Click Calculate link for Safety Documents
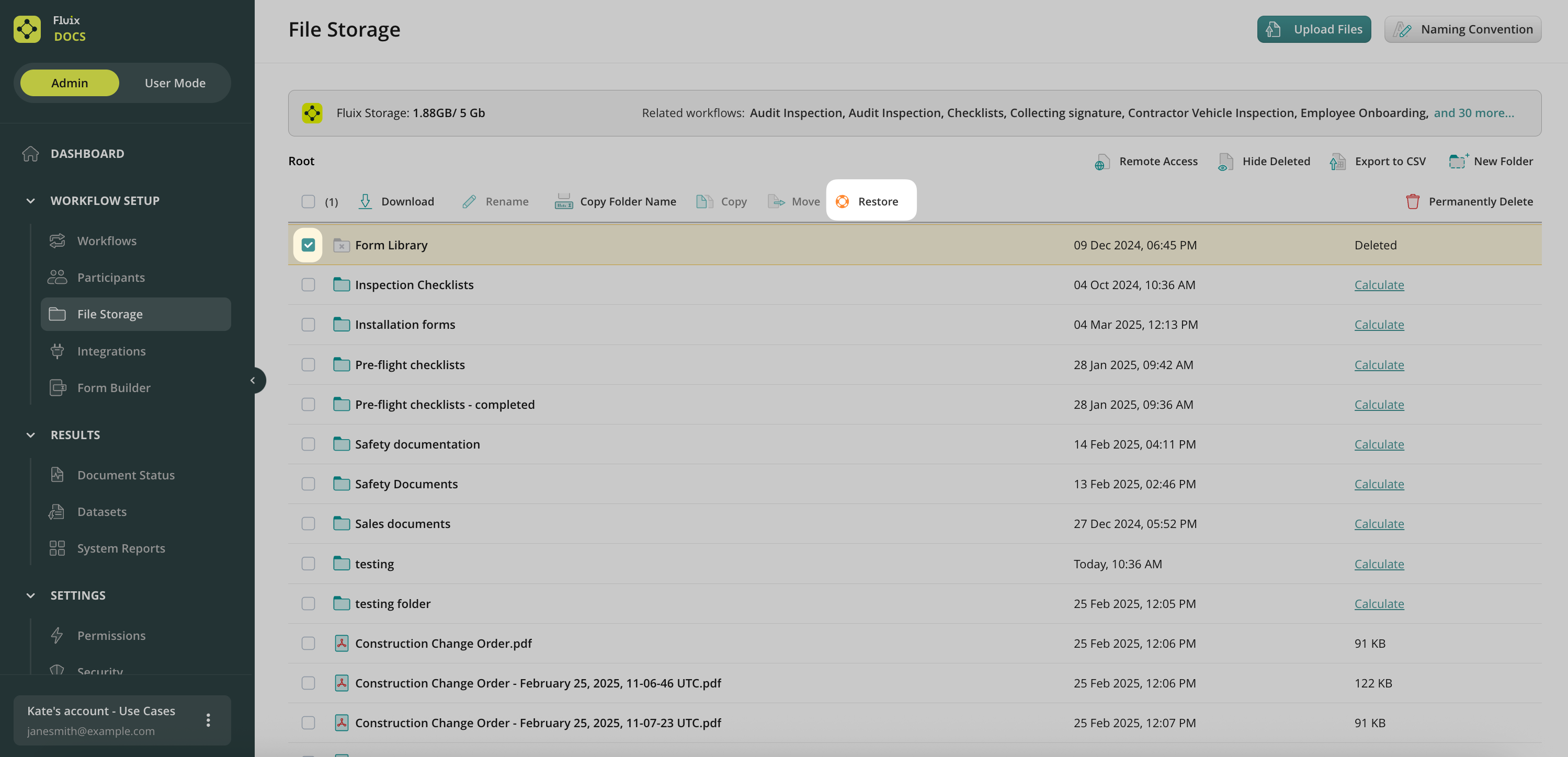Image resolution: width=1568 pixels, height=757 pixels. [x=1379, y=484]
